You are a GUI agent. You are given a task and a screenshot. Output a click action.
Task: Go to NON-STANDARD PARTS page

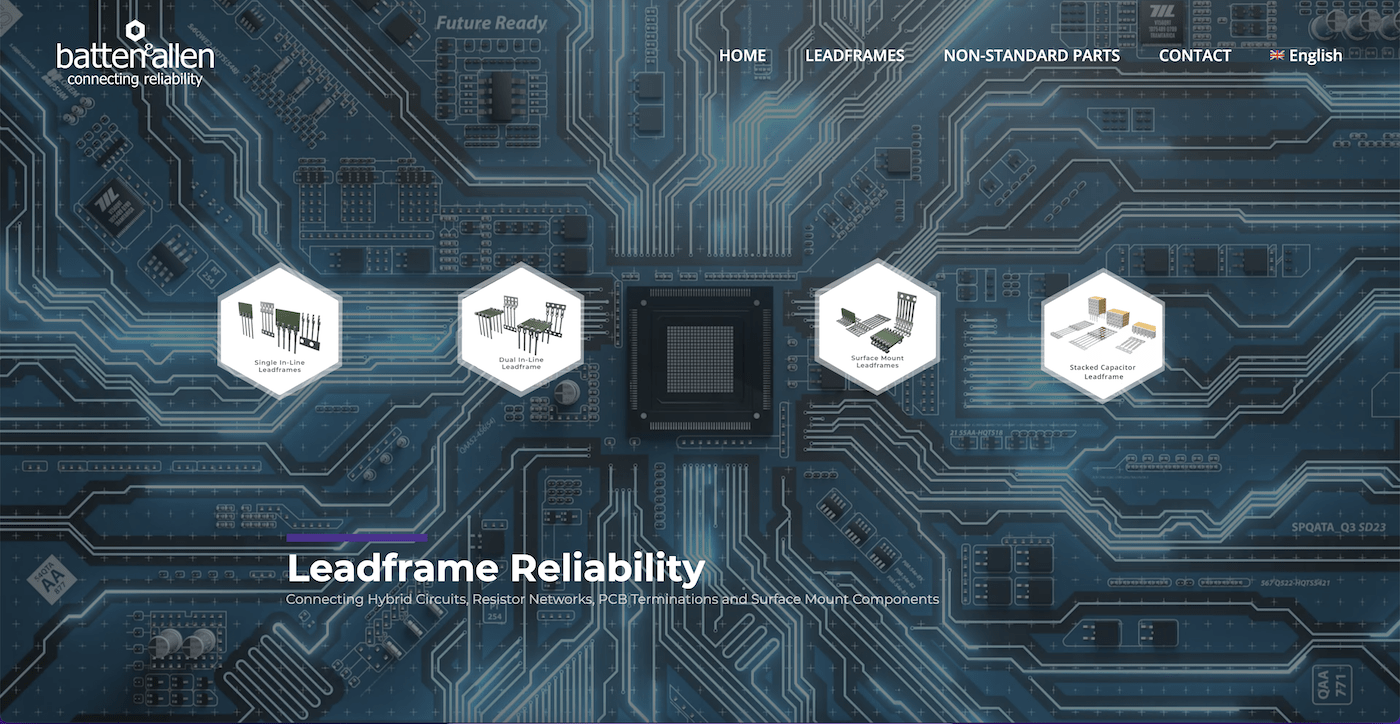pyautogui.click(x=1031, y=55)
